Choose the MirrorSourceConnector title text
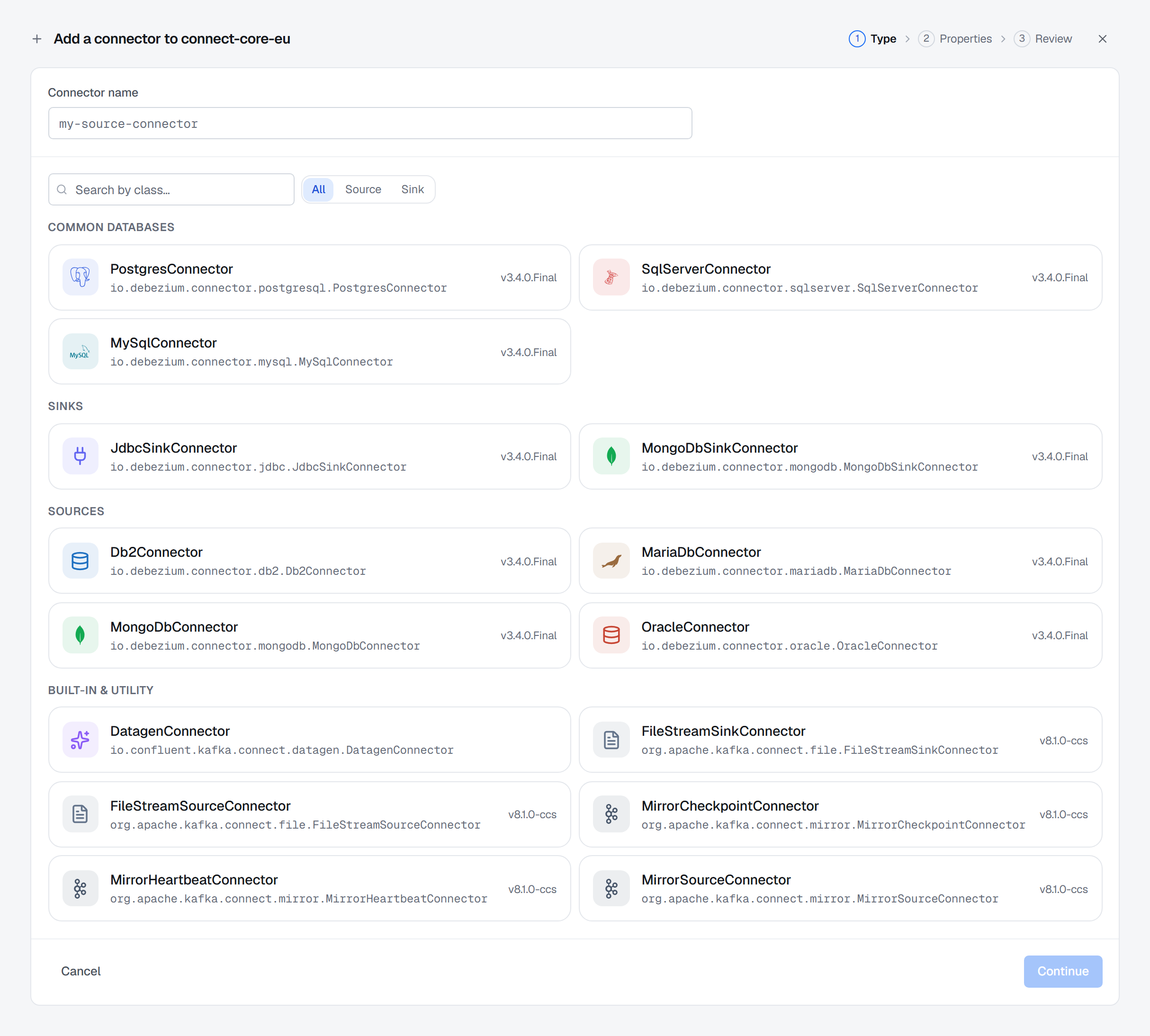This screenshot has height=1036, width=1150. coord(716,880)
